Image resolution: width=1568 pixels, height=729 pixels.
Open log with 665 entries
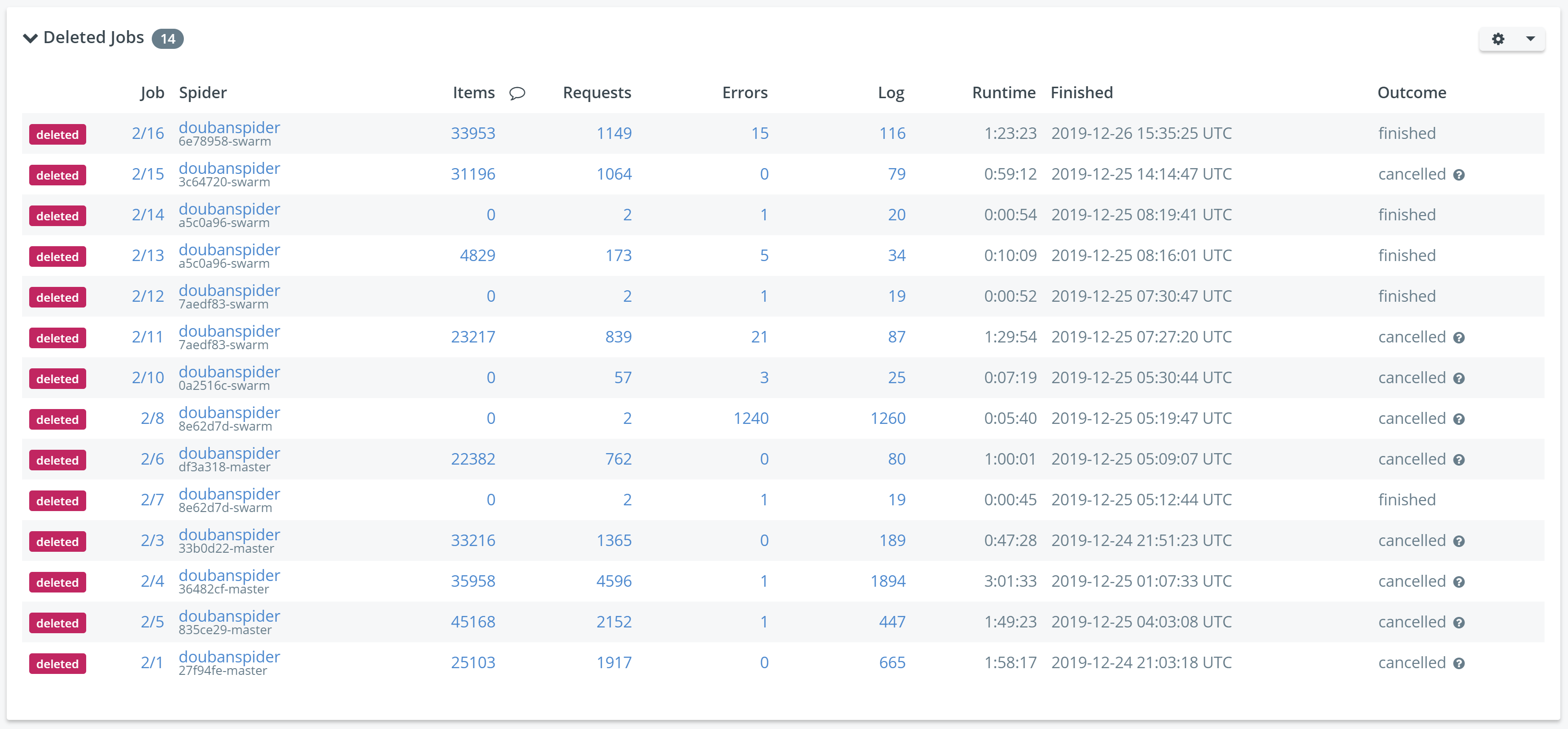coord(892,662)
